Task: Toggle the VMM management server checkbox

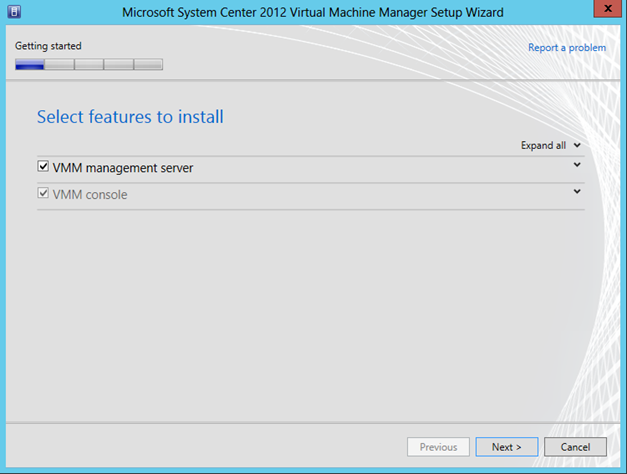Action: (43, 166)
